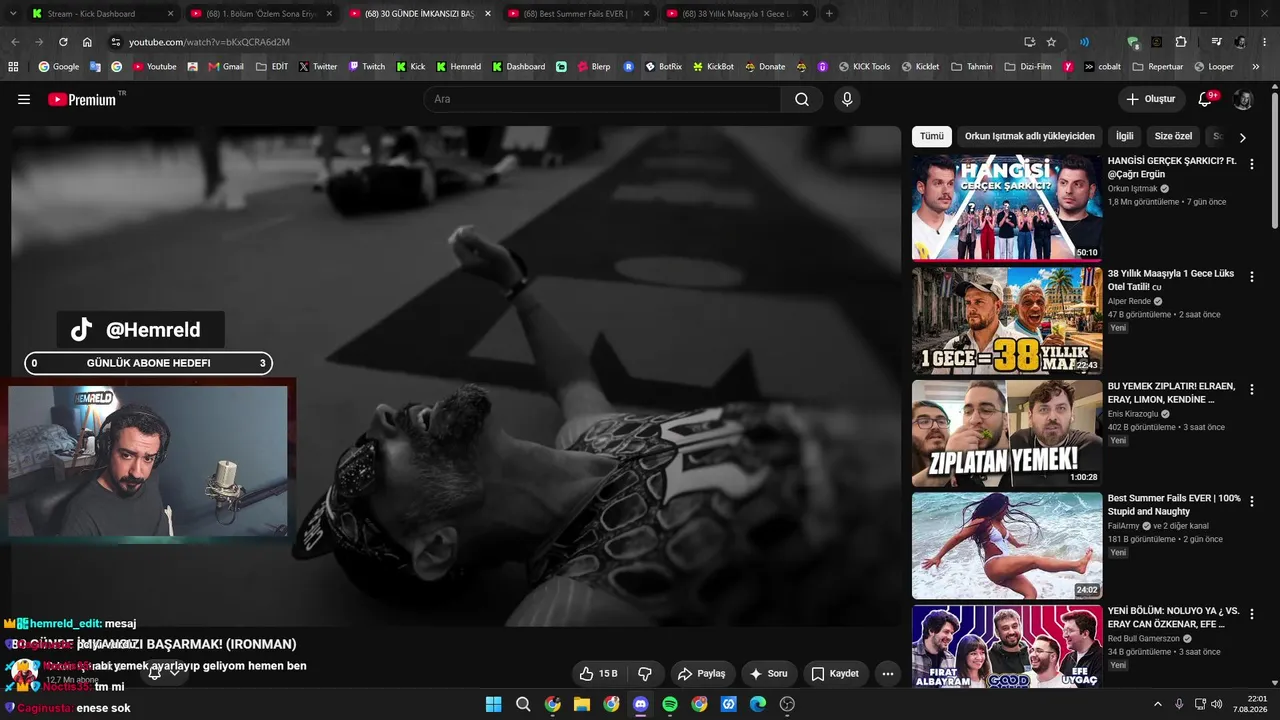
Task: Show hidden system tray icons chevron
Action: (x=1158, y=704)
